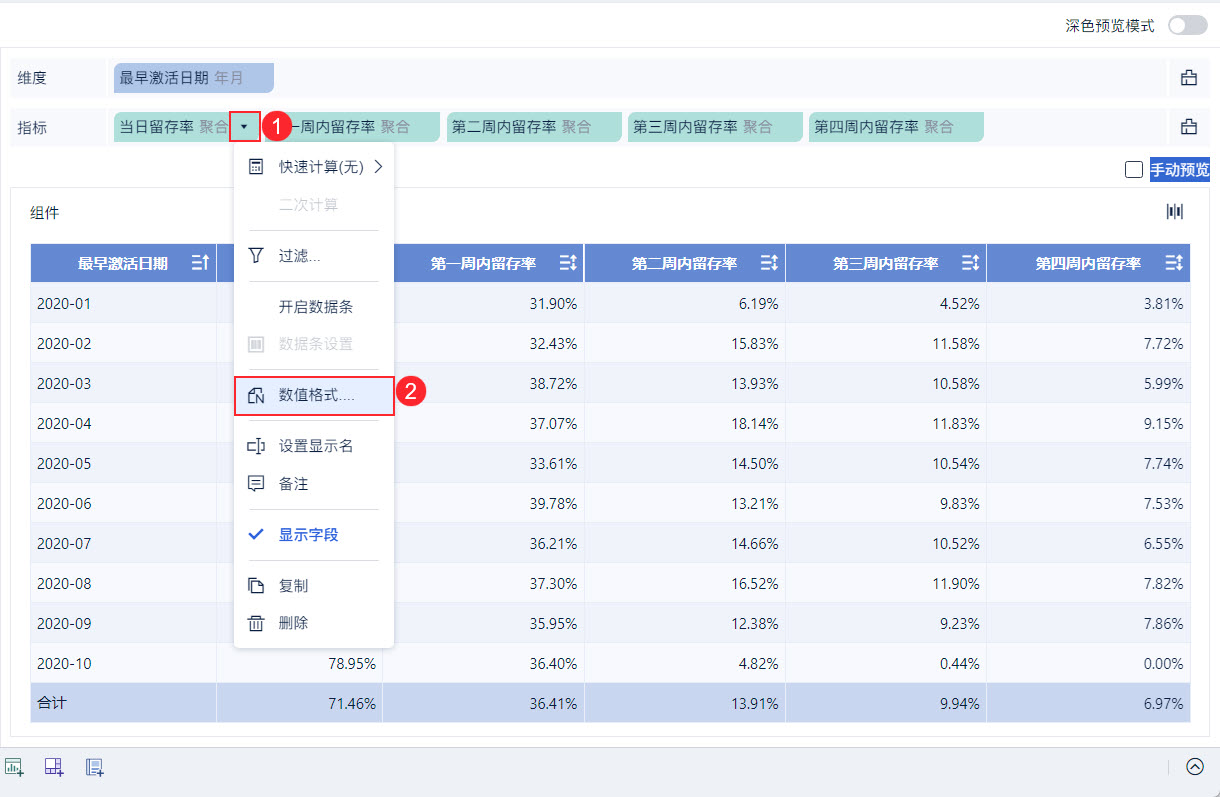The image size is (1220, 797).
Task: Click sort dropdown on 第二周内留存率 column
Action: coord(768,263)
